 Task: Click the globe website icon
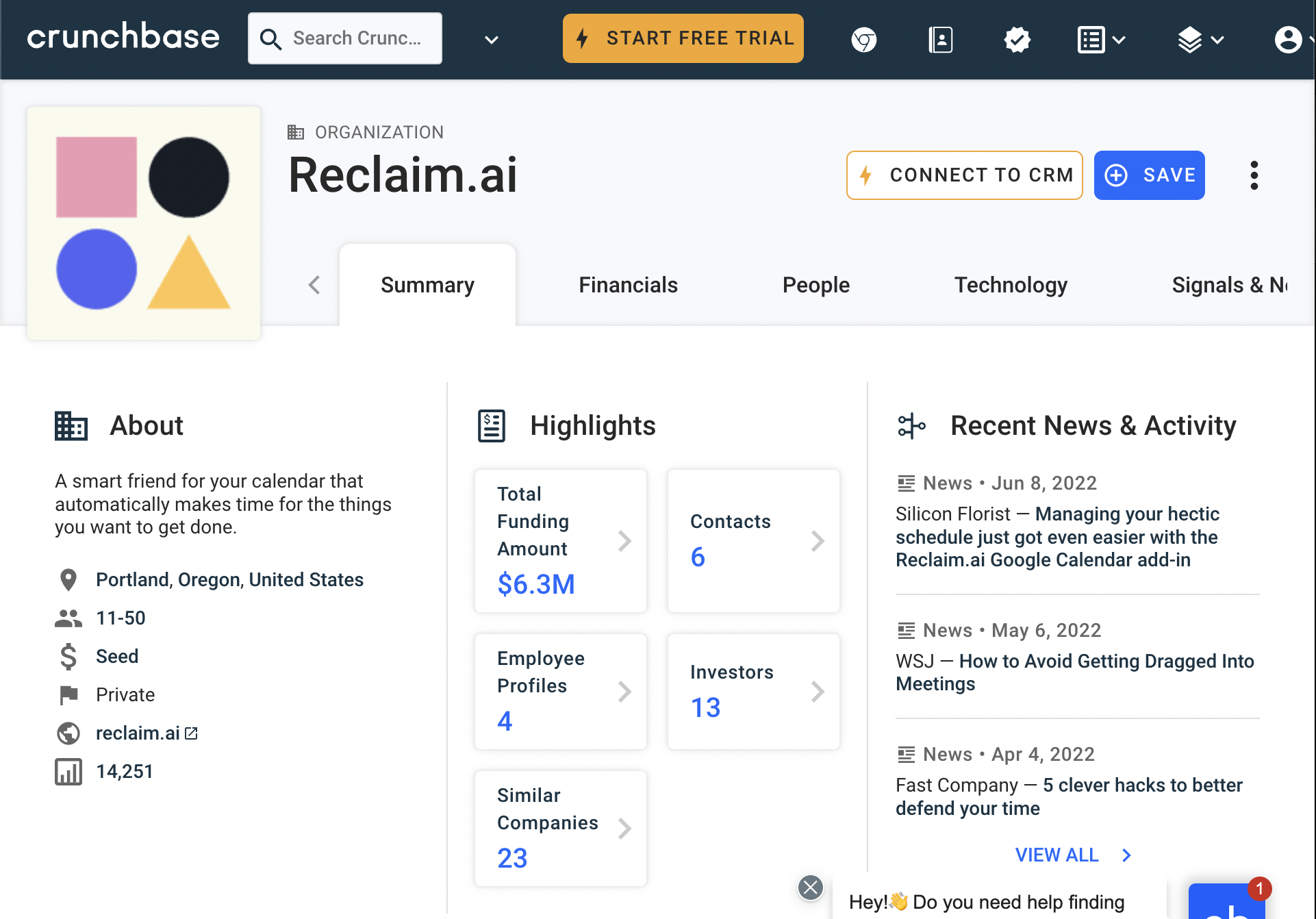(x=68, y=733)
